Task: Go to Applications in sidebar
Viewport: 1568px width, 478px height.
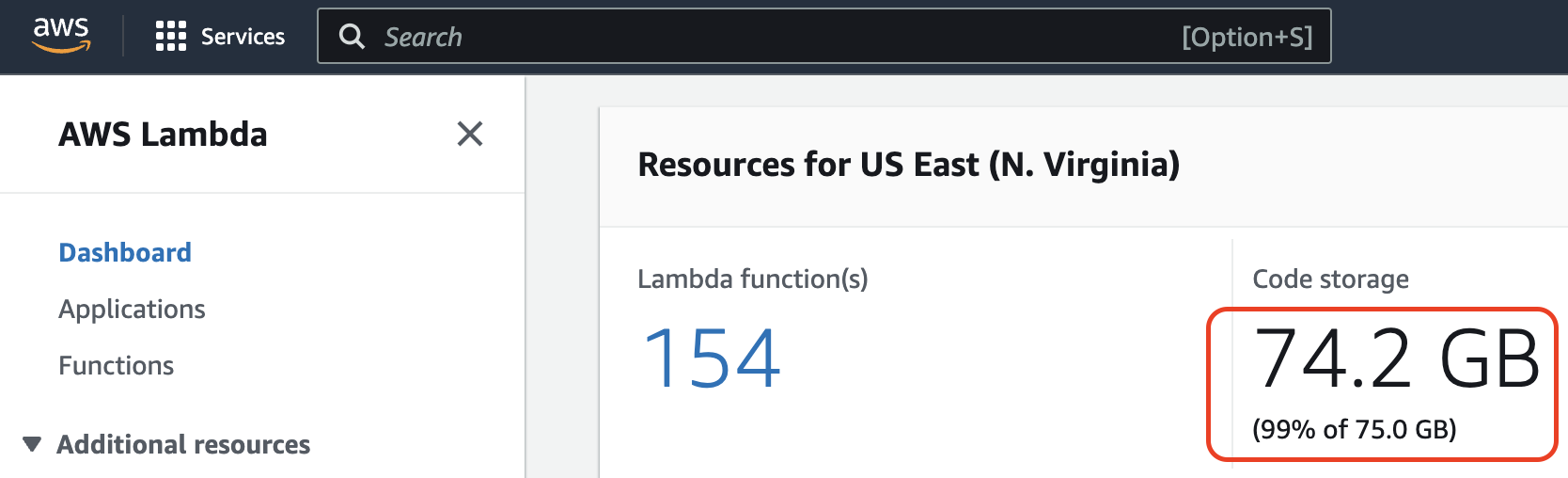Action: (x=132, y=309)
